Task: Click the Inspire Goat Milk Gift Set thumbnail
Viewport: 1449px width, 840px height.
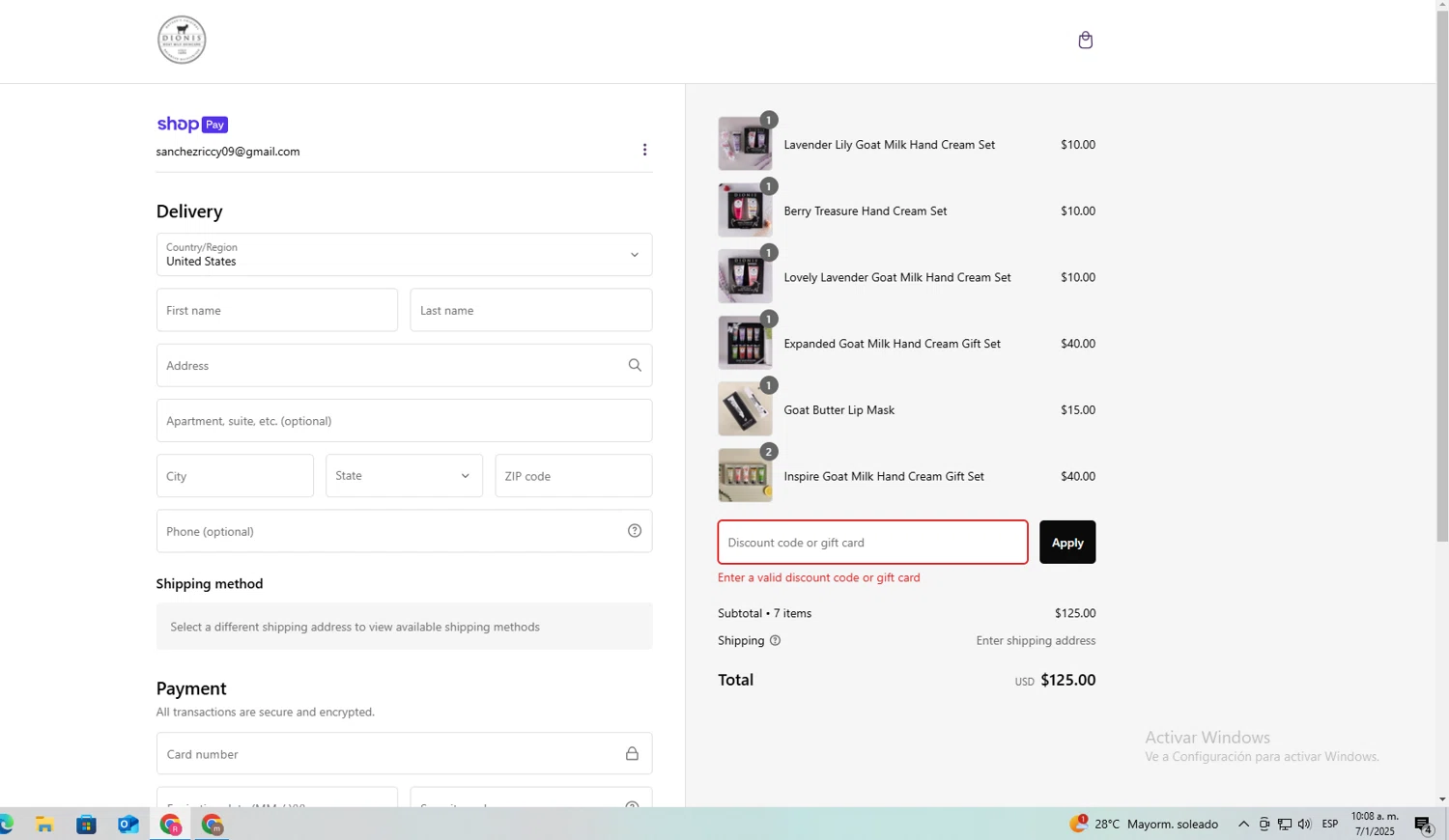Action: click(x=745, y=476)
